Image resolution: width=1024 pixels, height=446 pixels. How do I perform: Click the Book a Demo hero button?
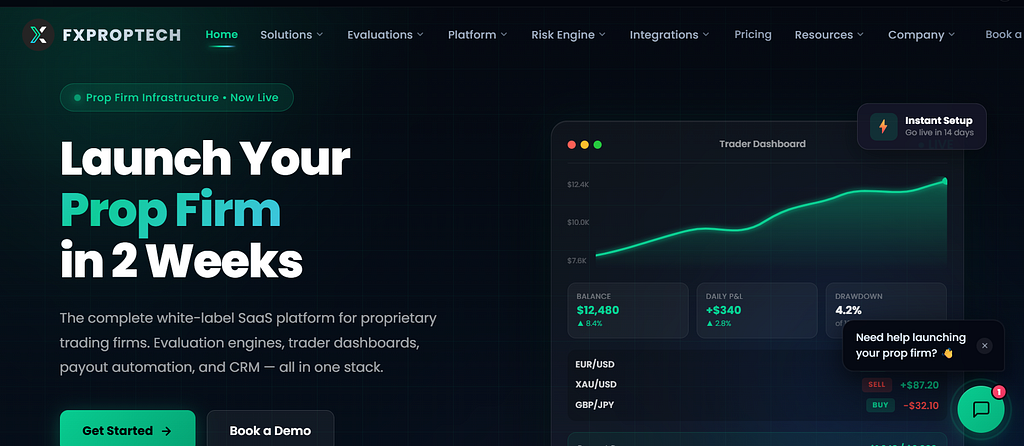(x=270, y=428)
